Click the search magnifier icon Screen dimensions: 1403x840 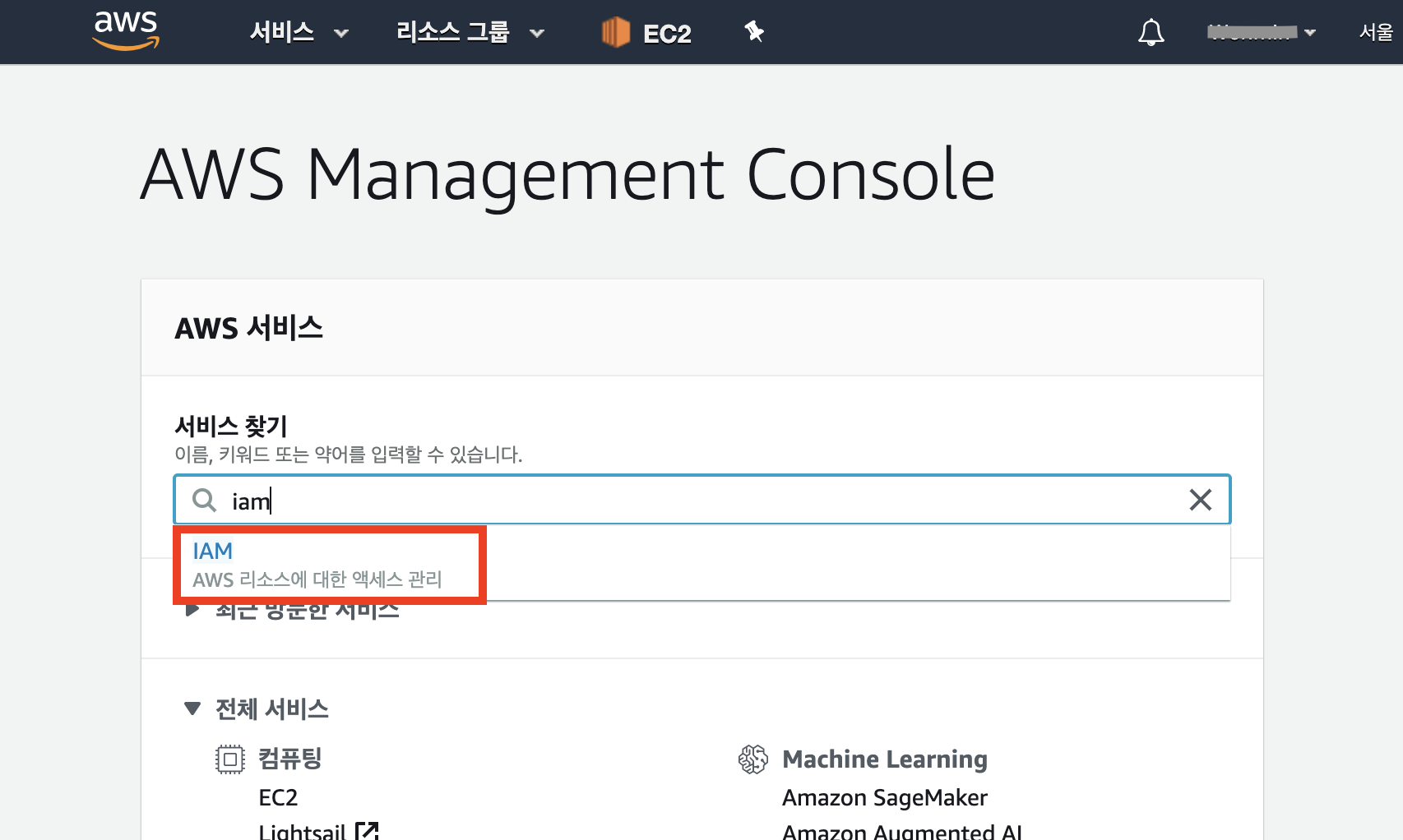(x=204, y=500)
